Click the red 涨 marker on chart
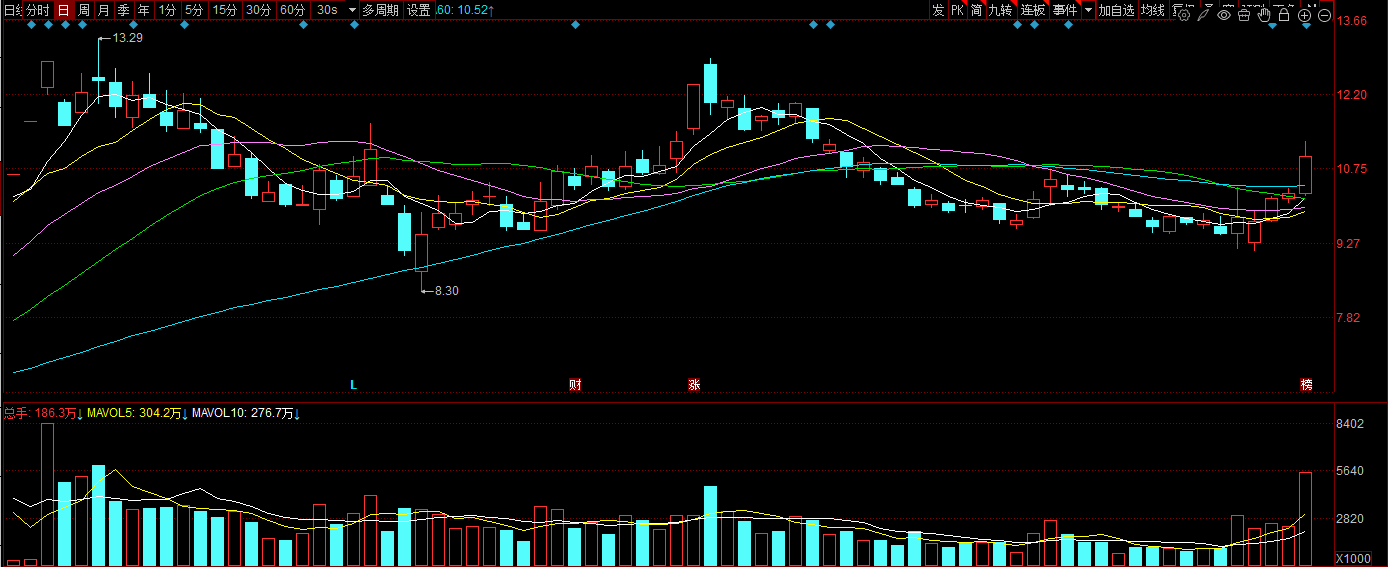 coord(694,384)
